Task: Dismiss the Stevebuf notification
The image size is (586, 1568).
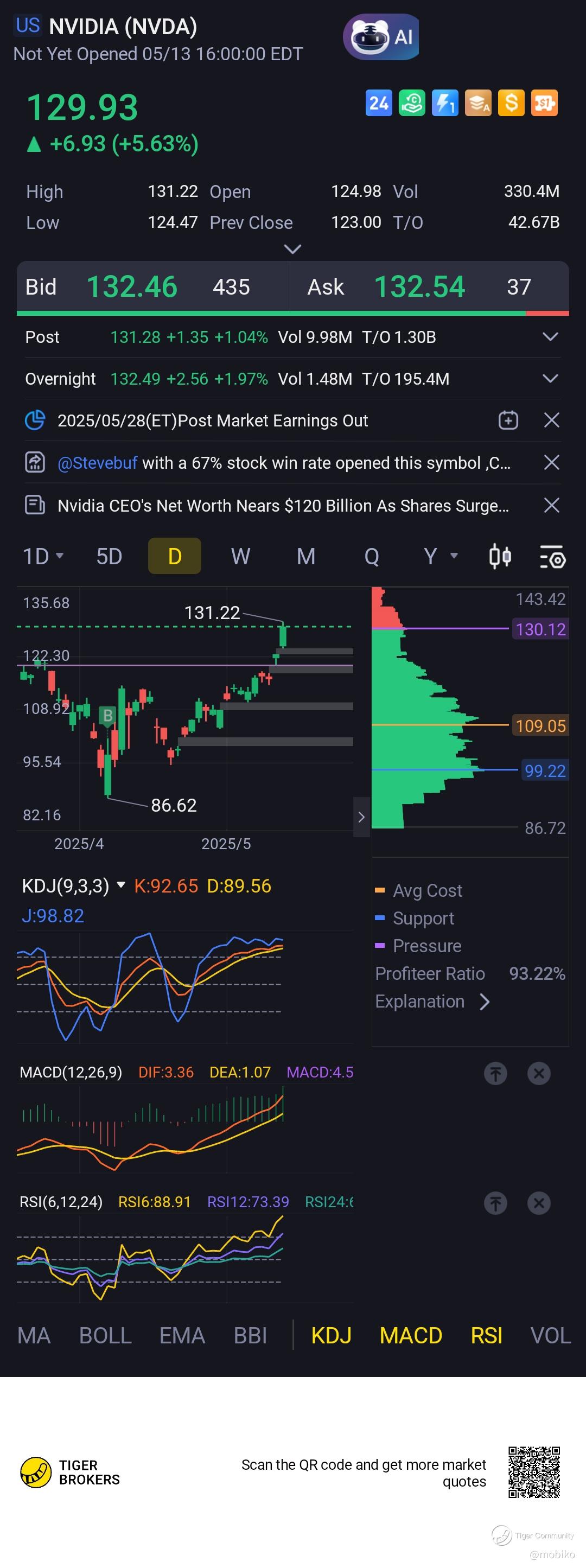Action: pos(551,463)
